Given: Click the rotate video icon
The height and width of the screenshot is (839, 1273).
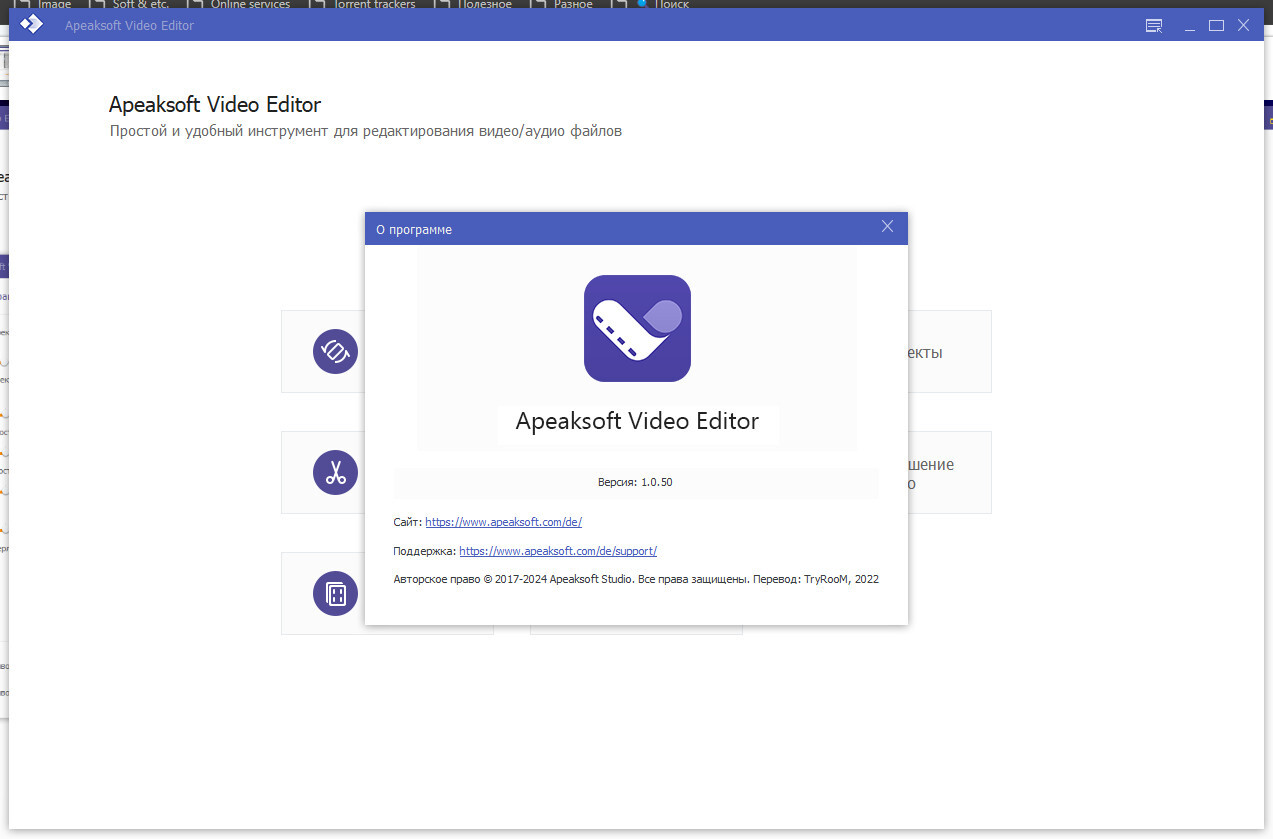Looking at the screenshot, I should [x=335, y=352].
